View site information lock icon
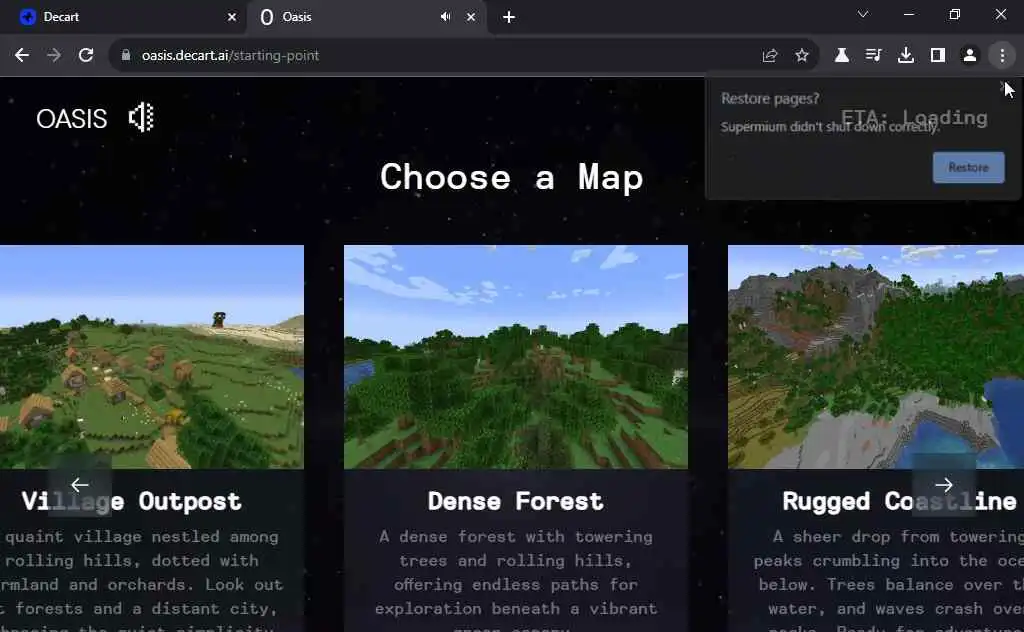The height and width of the screenshot is (632, 1024). [126, 55]
